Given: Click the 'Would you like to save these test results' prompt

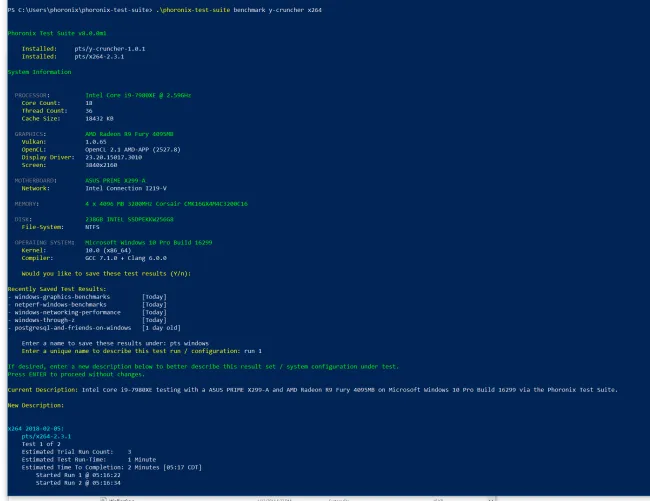Looking at the screenshot, I should pyautogui.click(x=106, y=274).
